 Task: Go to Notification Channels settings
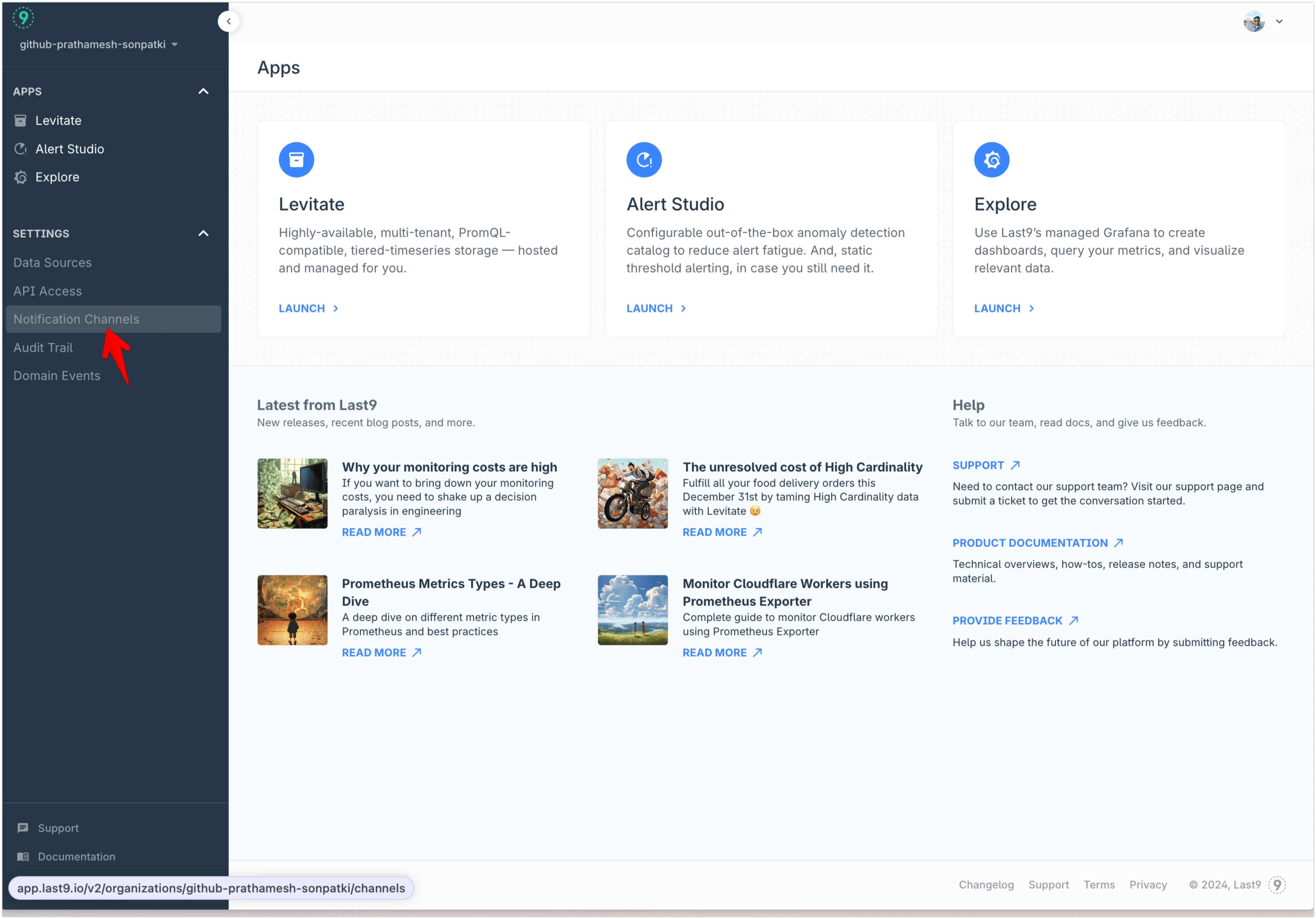click(x=76, y=319)
